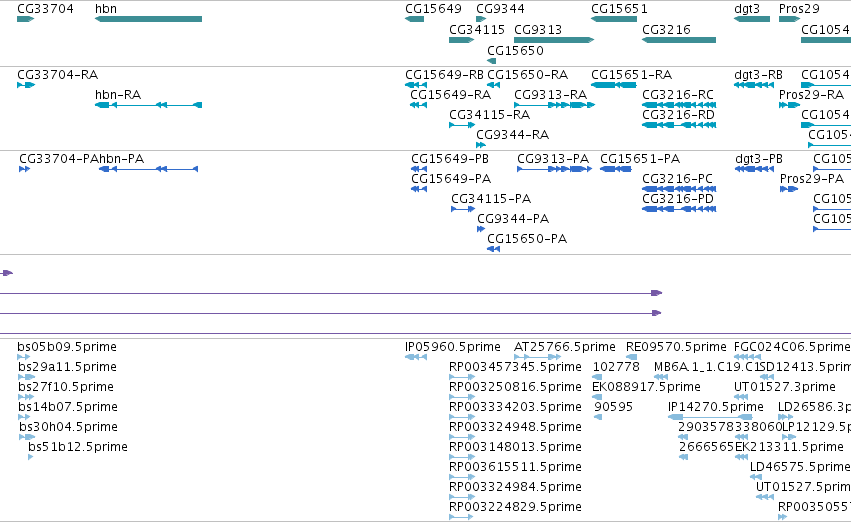Open the dgt3-PB protein label
This screenshot has height=522, width=851.
tap(759, 158)
